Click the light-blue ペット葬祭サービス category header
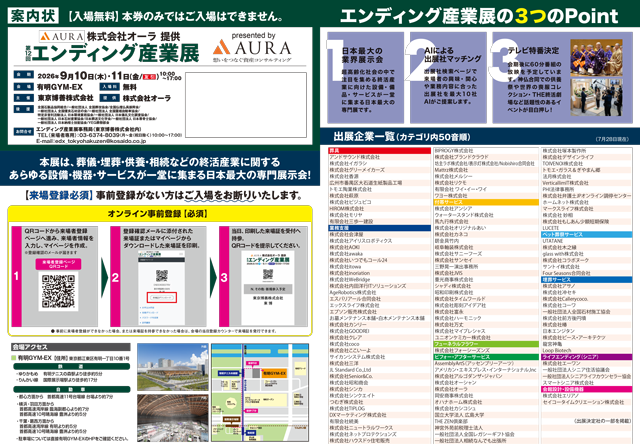Image resolution: width=640 pixels, height=448 pixels. pyautogui.click(x=586, y=235)
